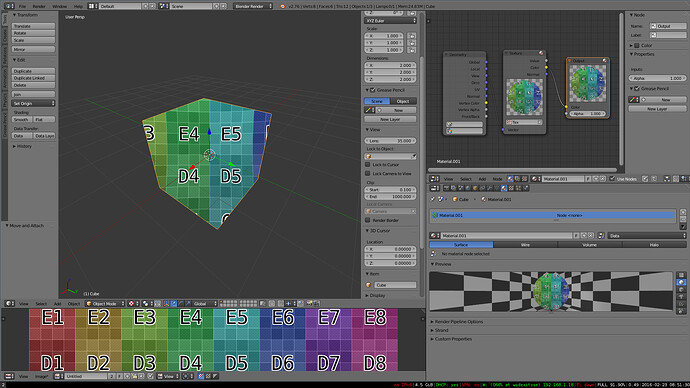This screenshot has width=690, height=388.
Task: Switch to the Volume material type tab
Action: [590, 245]
